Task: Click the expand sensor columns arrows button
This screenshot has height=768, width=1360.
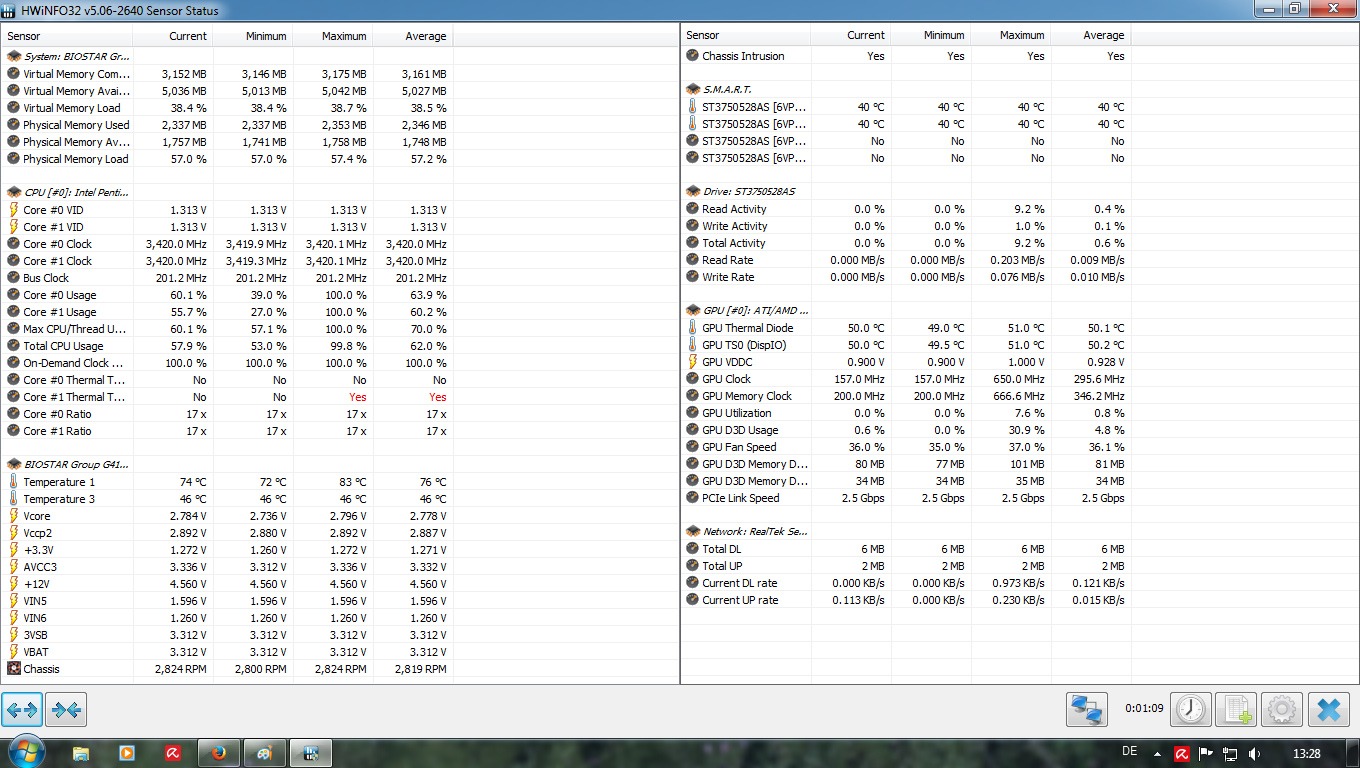Action: 22,710
